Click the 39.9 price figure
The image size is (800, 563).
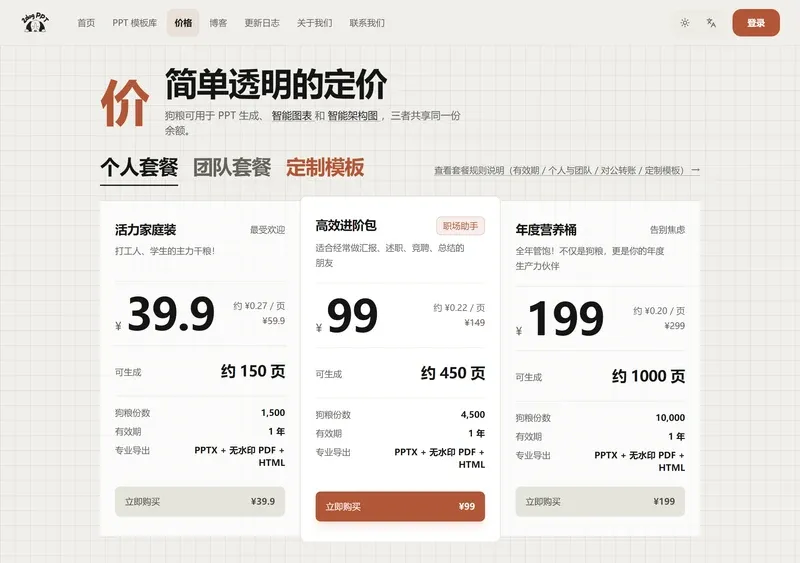pyautogui.click(x=171, y=314)
